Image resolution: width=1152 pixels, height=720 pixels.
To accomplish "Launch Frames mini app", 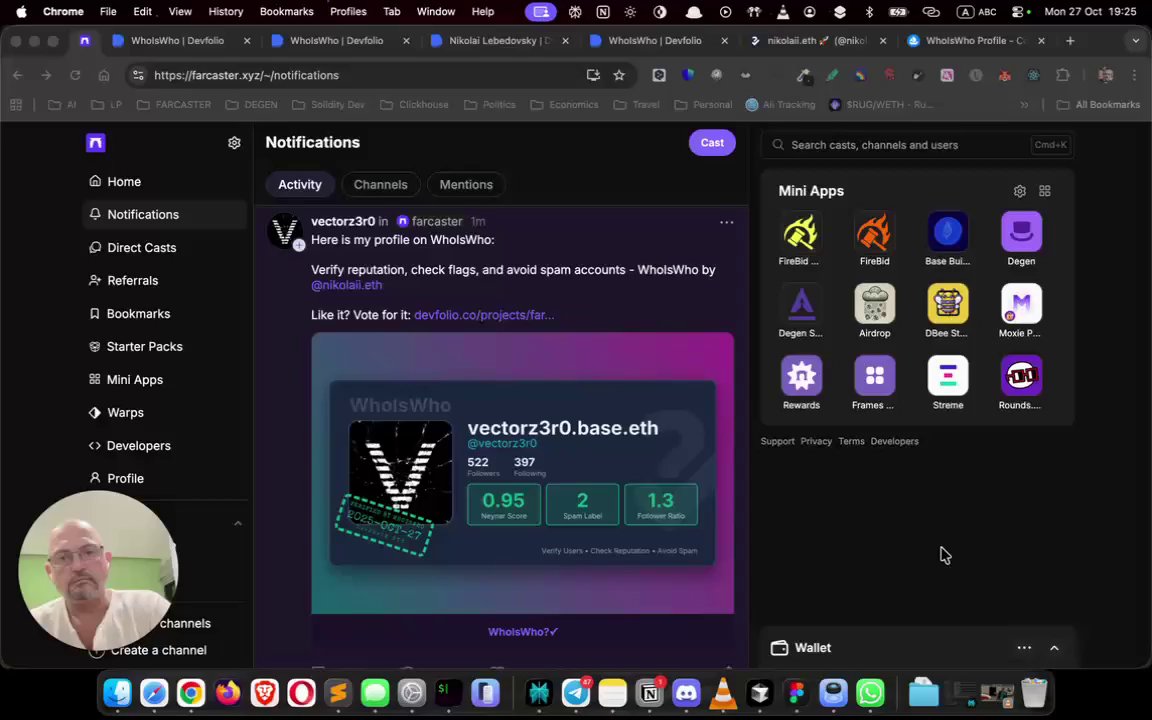I will tap(874, 383).
